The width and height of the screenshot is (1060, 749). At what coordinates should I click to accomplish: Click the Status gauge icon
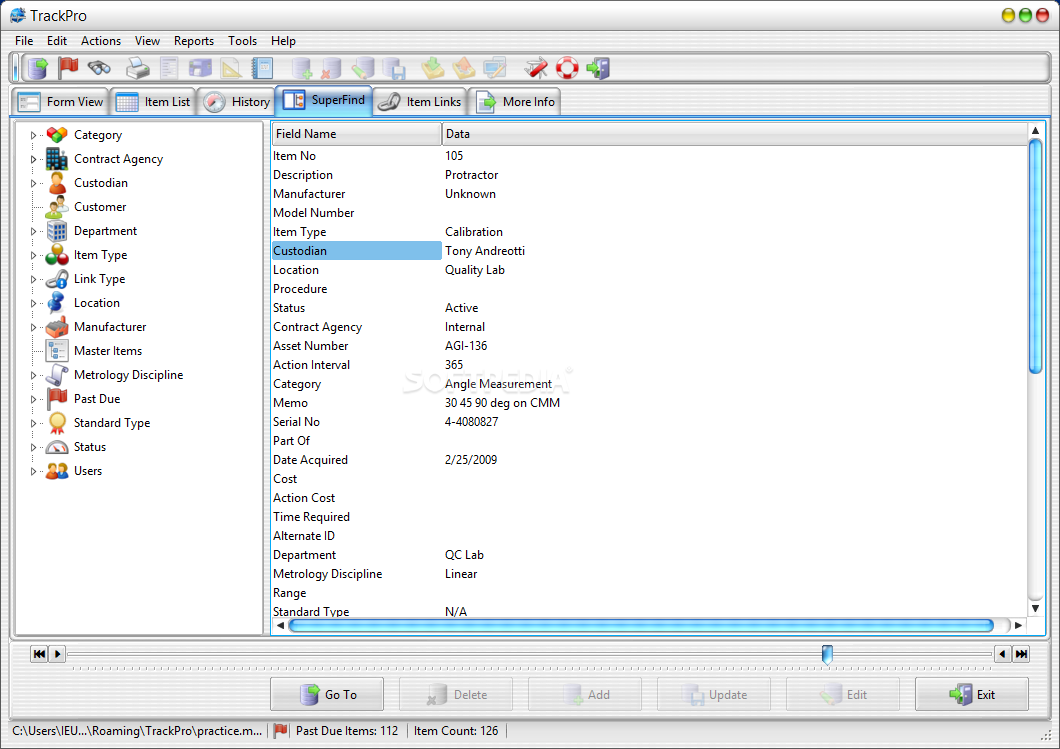tap(57, 447)
